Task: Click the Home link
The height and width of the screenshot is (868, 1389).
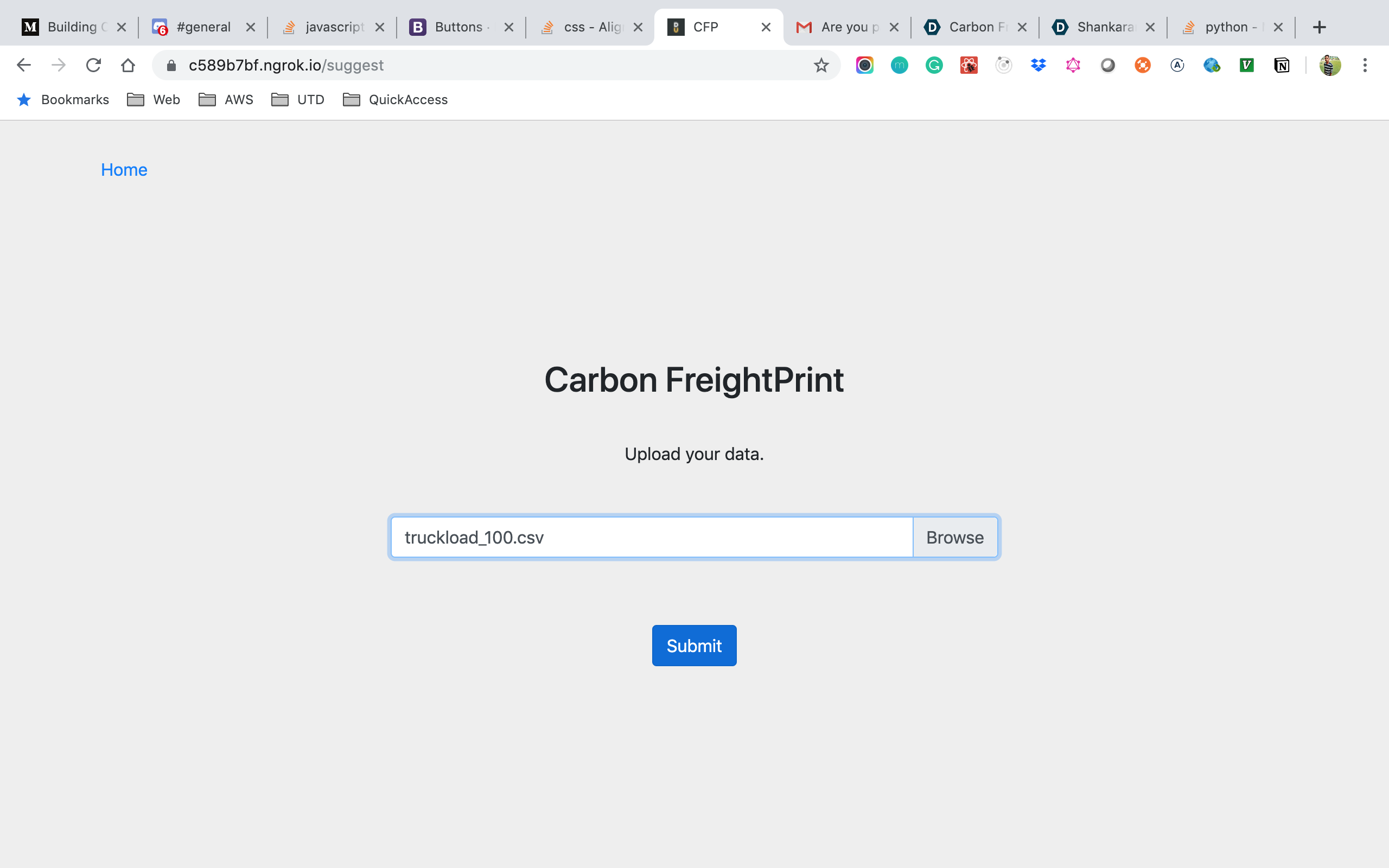Action: (124, 170)
